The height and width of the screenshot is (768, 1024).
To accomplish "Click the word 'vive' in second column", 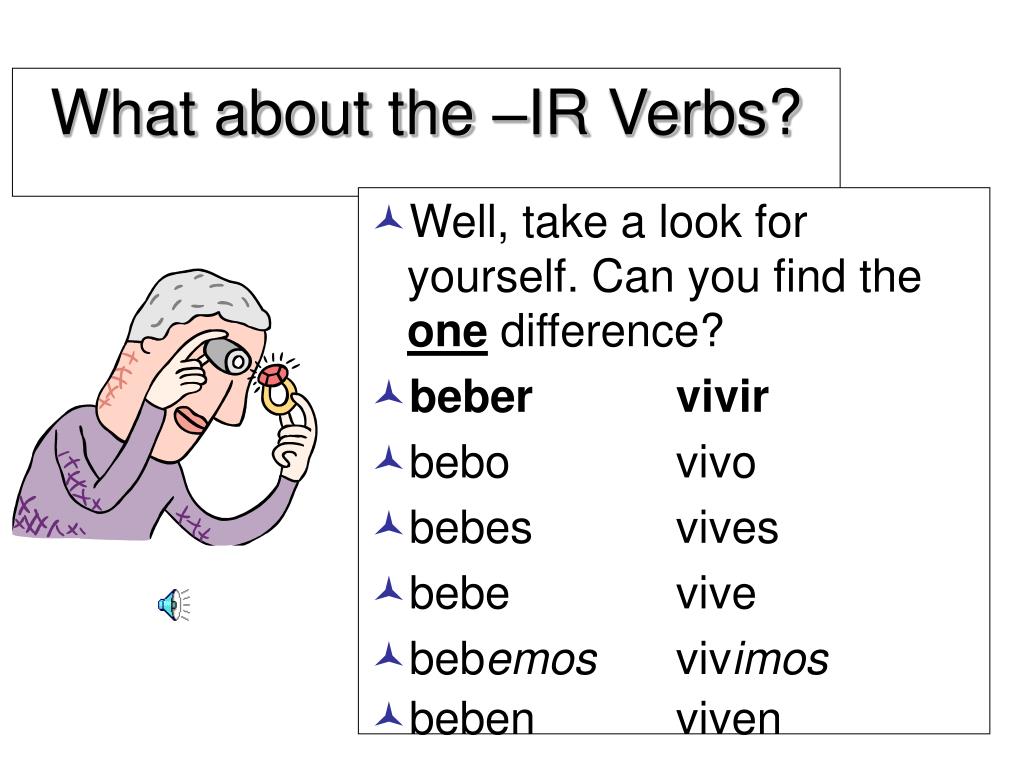I will pyautogui.click(x=716, y=593).
